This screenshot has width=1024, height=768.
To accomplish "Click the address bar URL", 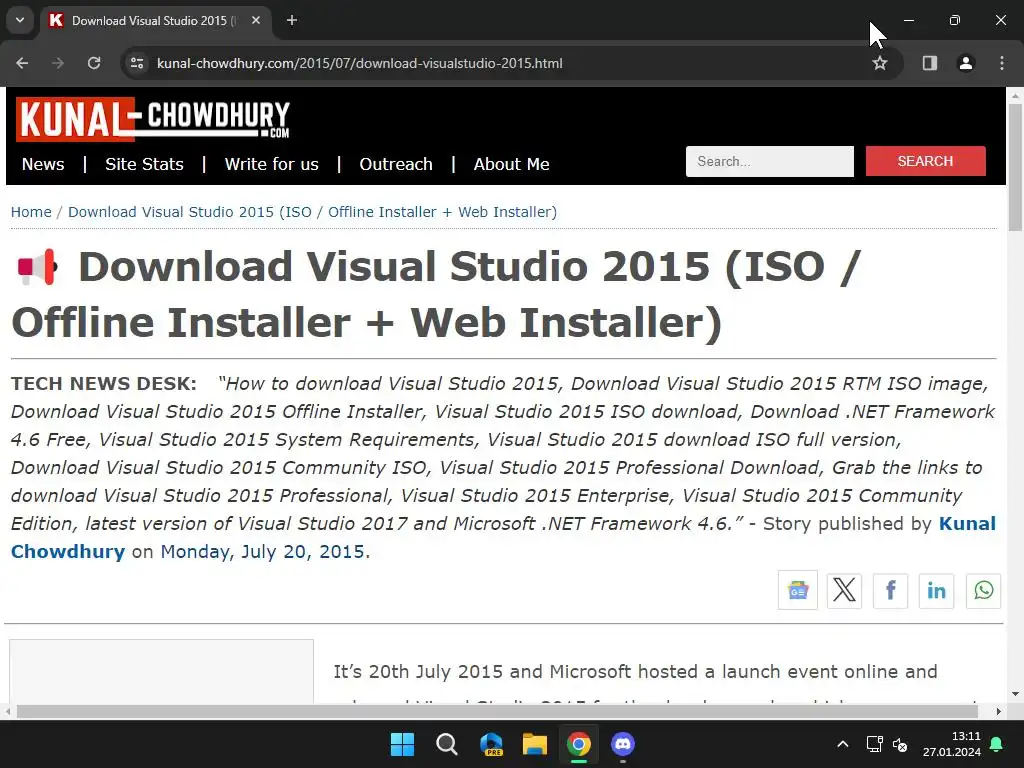I will tap(359, 63).
